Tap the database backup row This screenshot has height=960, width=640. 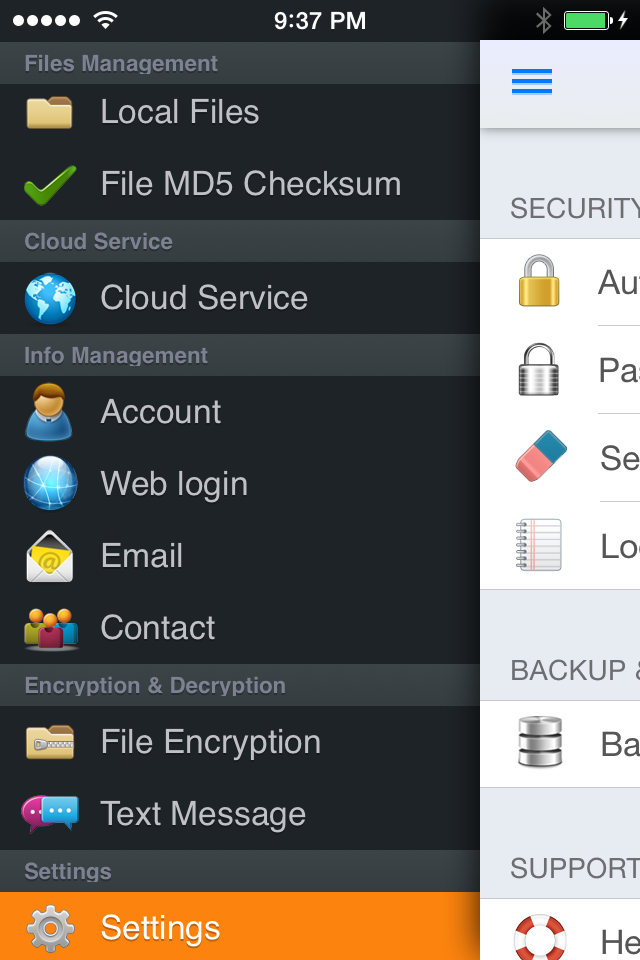[x=560, y=744]
